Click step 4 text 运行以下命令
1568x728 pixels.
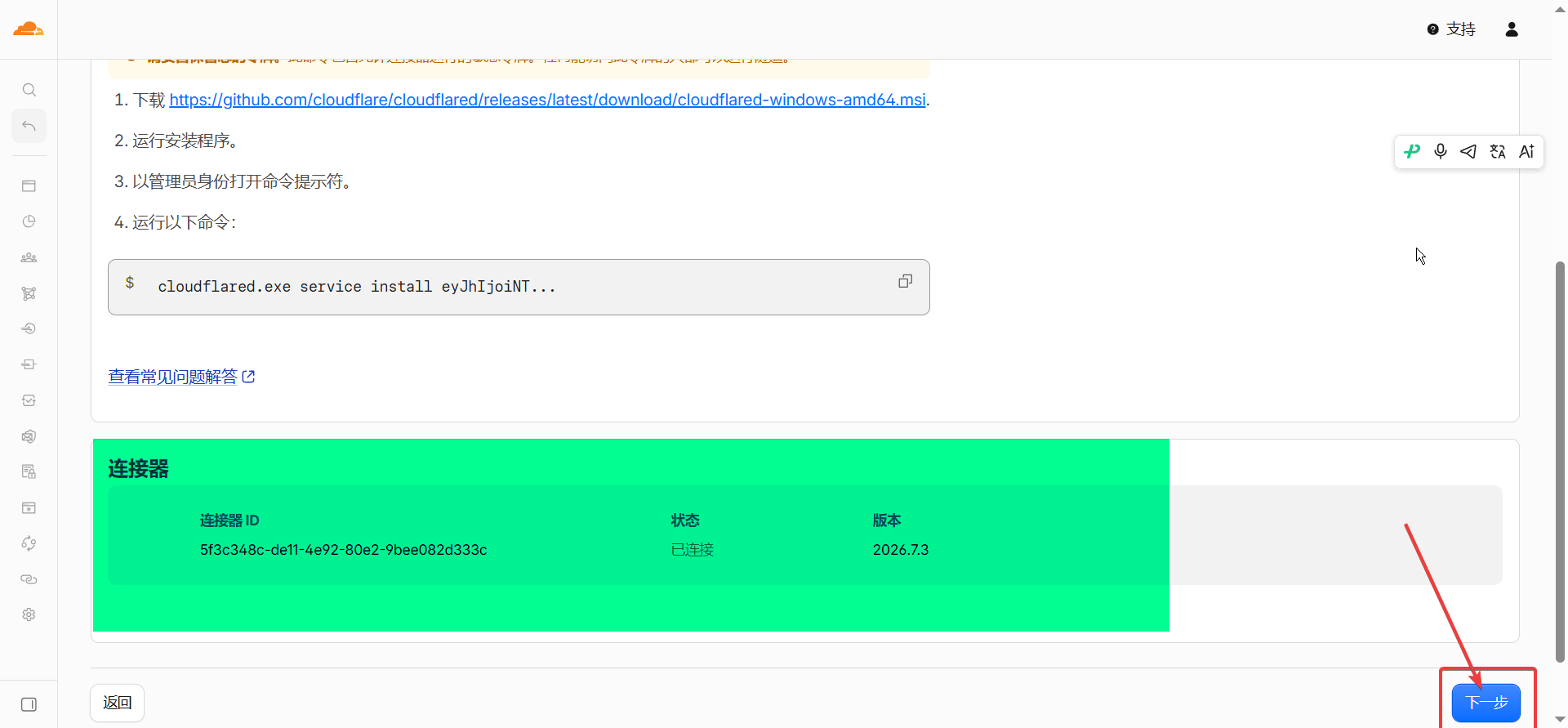pos(184,222)
